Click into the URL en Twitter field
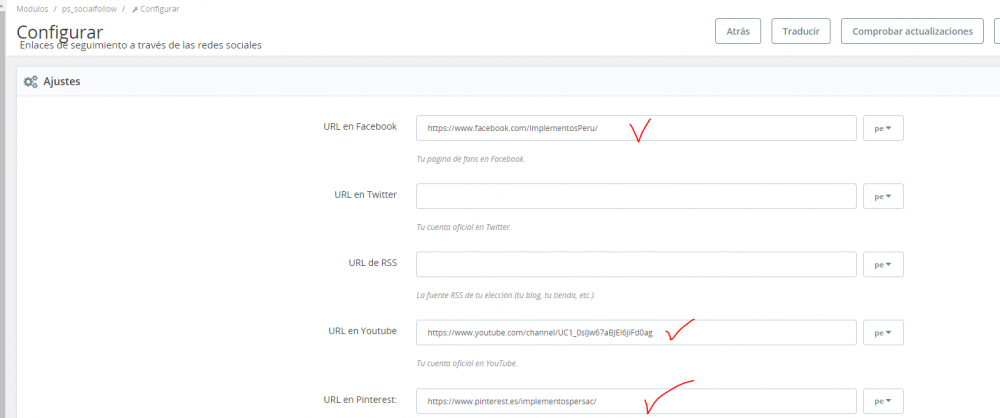This screenshot has height=418, width=1000. pos(636,197)
